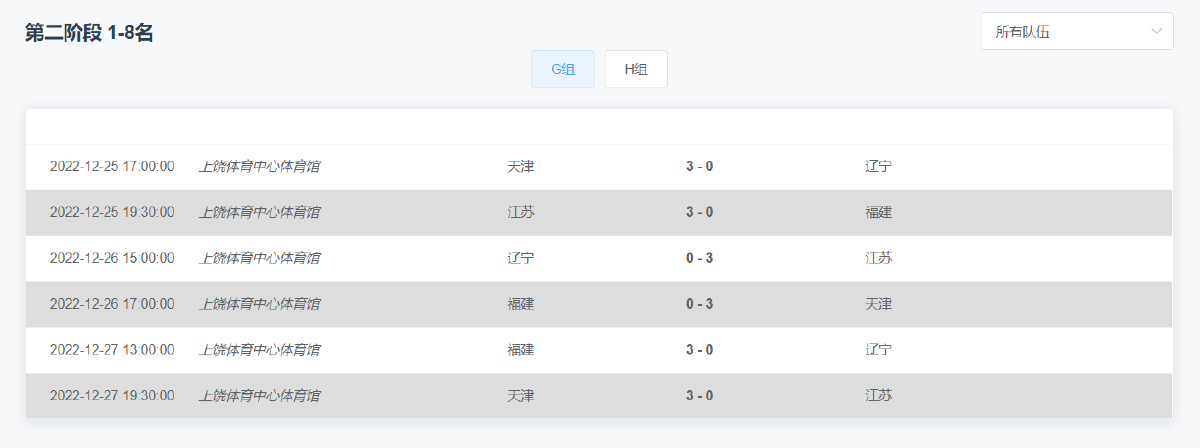
Task: Click the 0 - 3 score for 辽宁 vs 江苏
Action: [699, 259]
